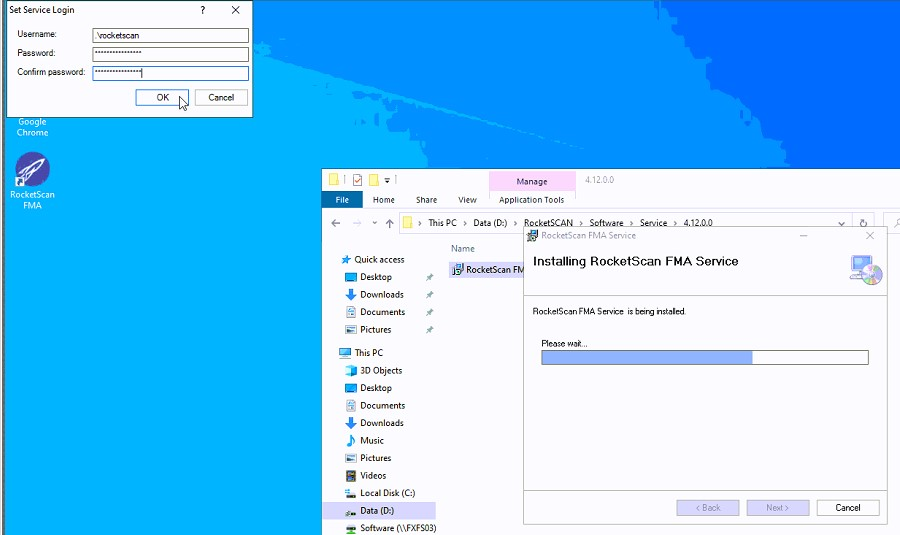This screenshot has width=900, height=535.
Task: Confirm the Set Service Login dialog with OK
Action: tap(162, 98)
